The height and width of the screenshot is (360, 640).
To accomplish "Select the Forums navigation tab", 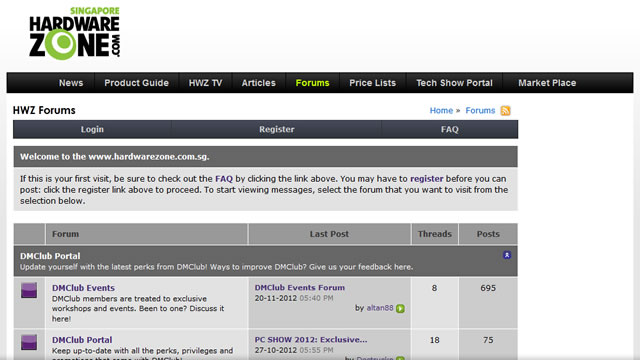I will point(312,83).
